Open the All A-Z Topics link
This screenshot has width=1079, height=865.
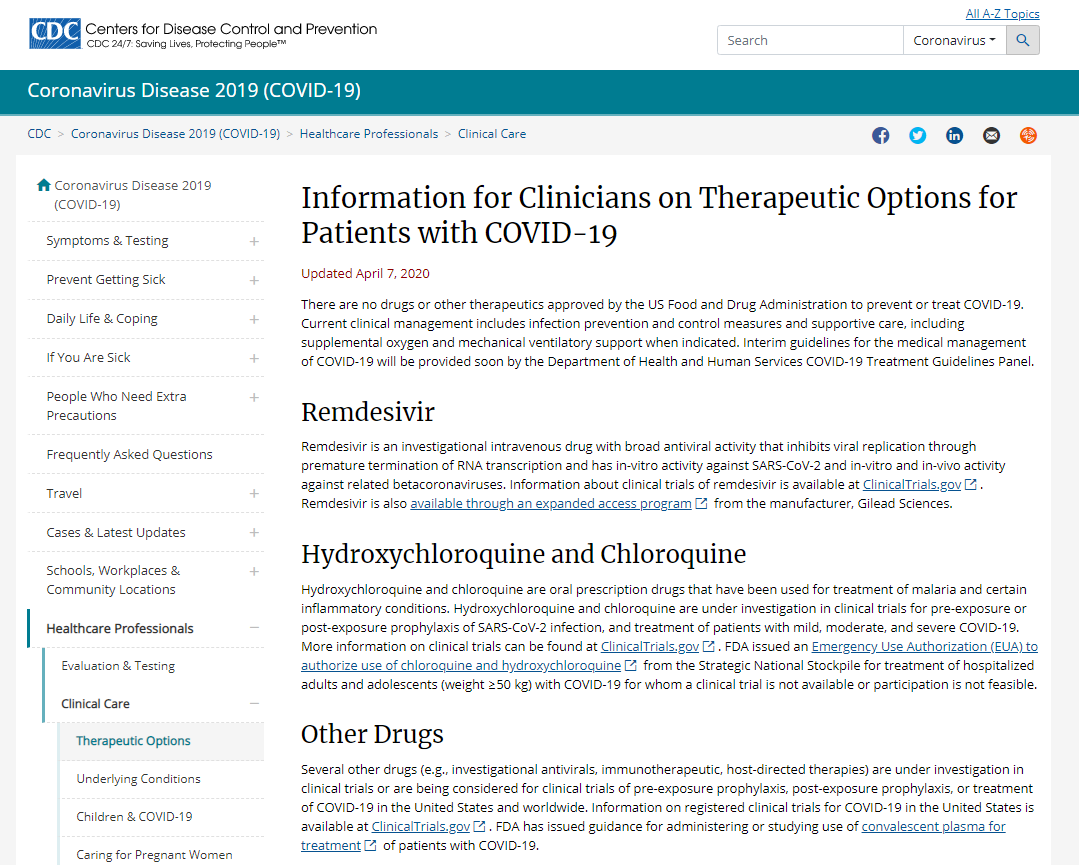[1002, 14]
